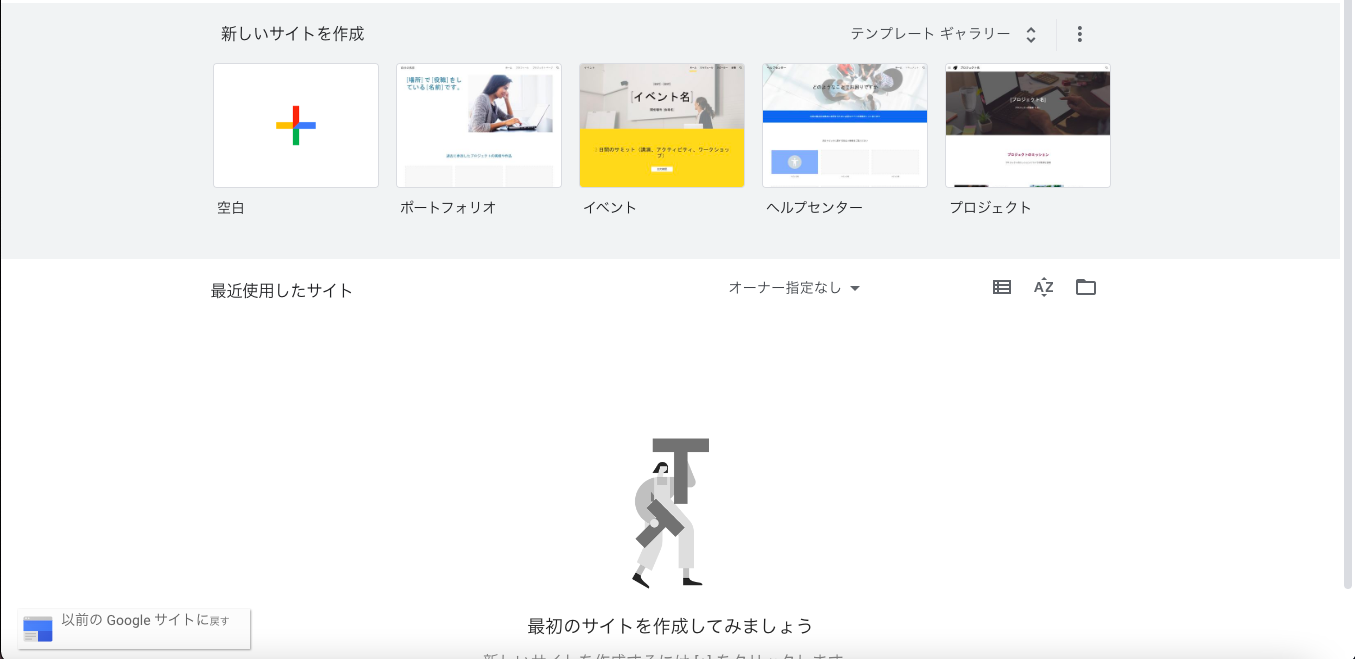Pick the プロジェクト template thumbnail
Viewport: 1355px width, 659px height.
(x=1028, y=125)
